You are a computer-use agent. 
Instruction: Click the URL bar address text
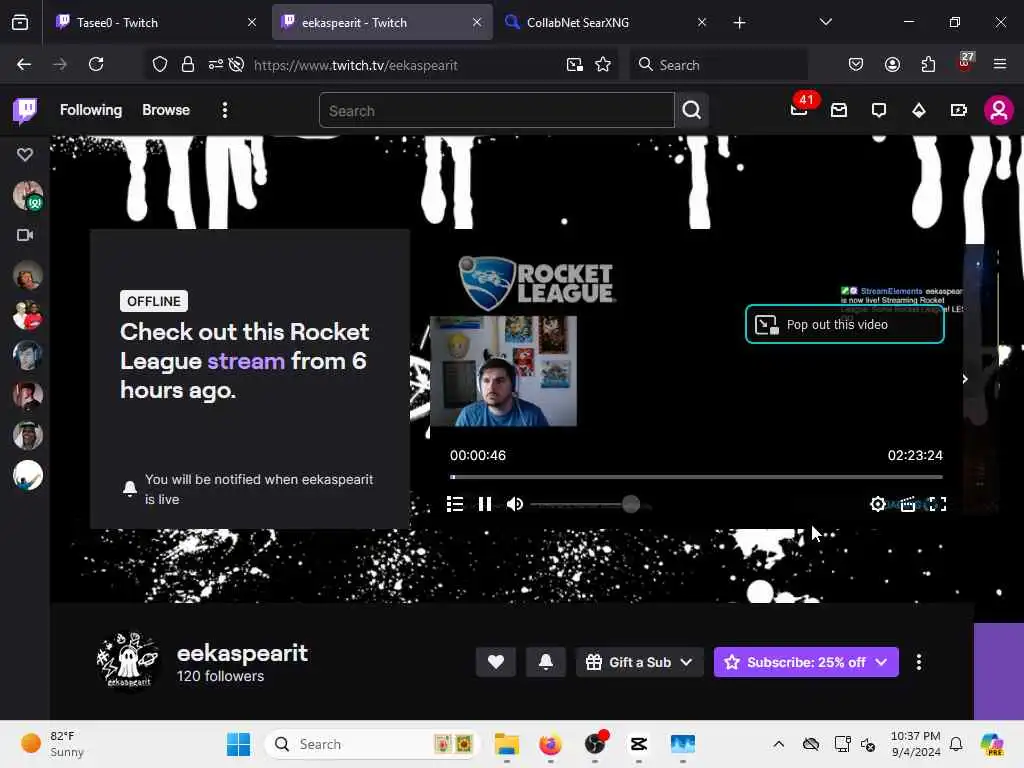tap(356, 65)
